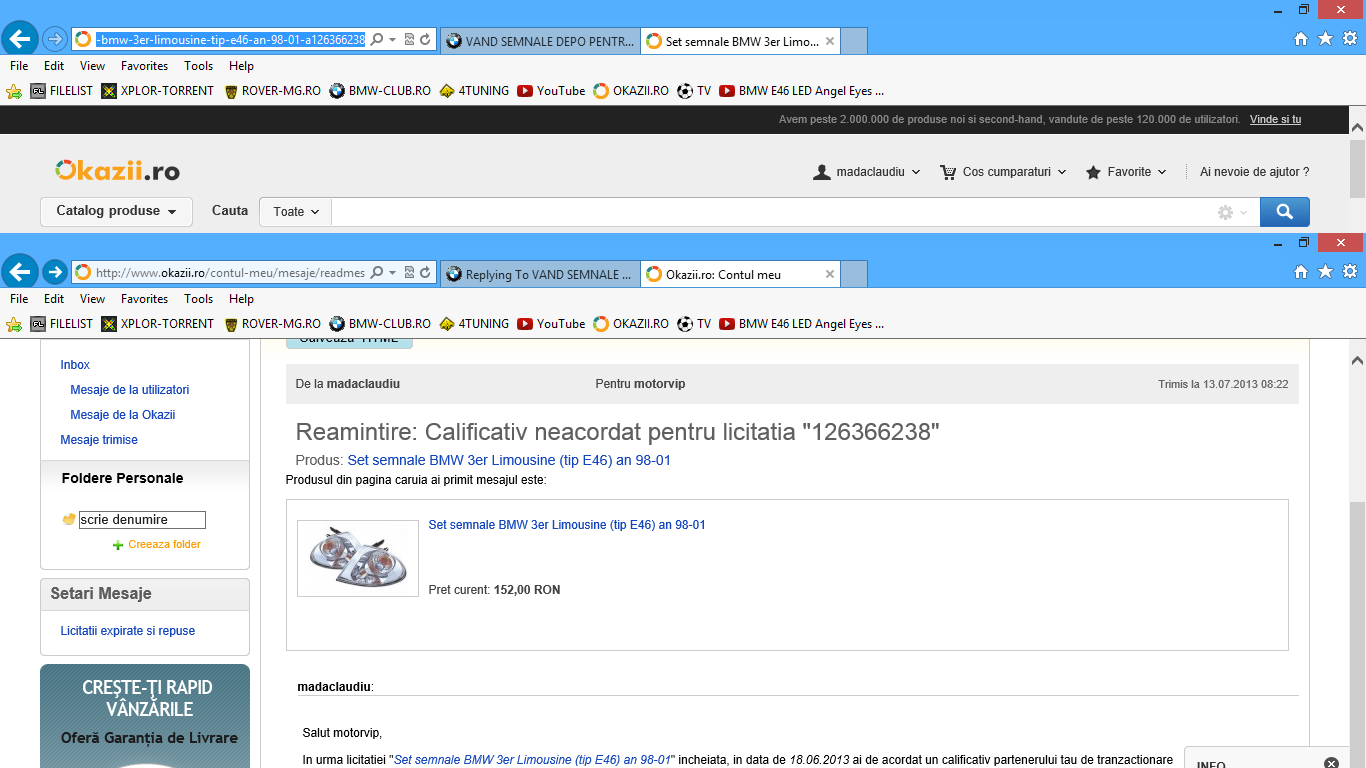
Task: Open BMW E46 LED Angel Eyes bookmark in Contul meu window
Action: click(x=802, y=324)
